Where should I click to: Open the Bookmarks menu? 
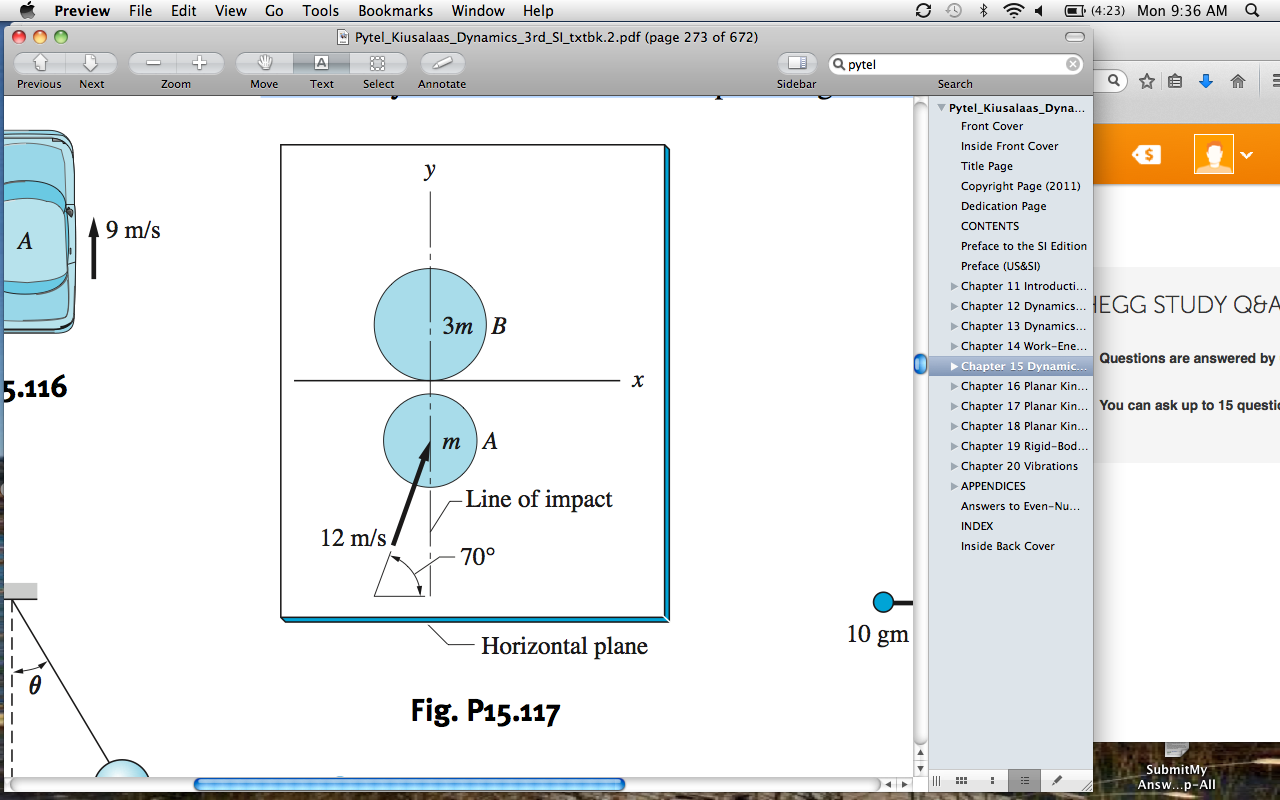coord(395,11)
